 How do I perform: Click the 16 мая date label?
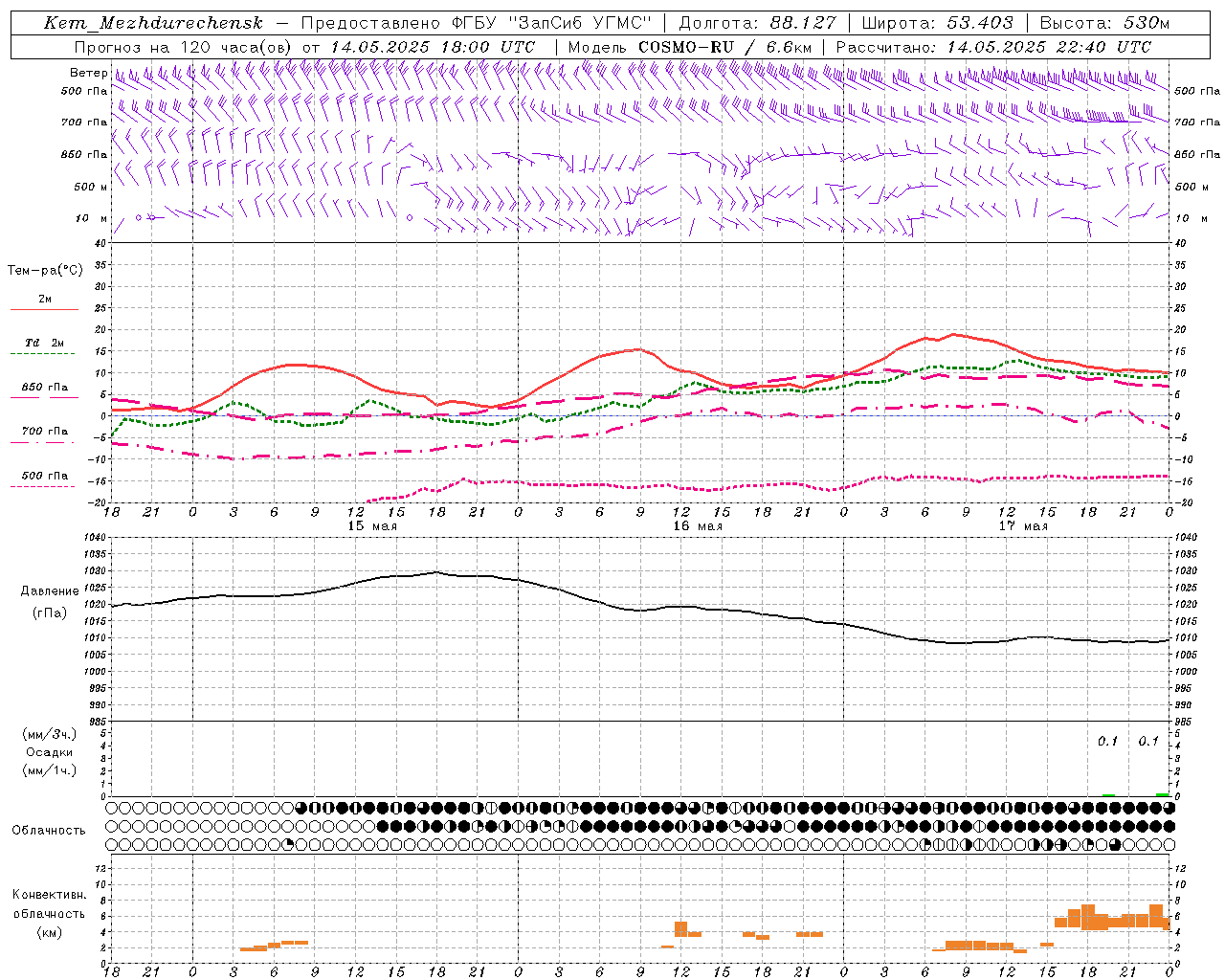pyautogui.click(x=698, y=526)
